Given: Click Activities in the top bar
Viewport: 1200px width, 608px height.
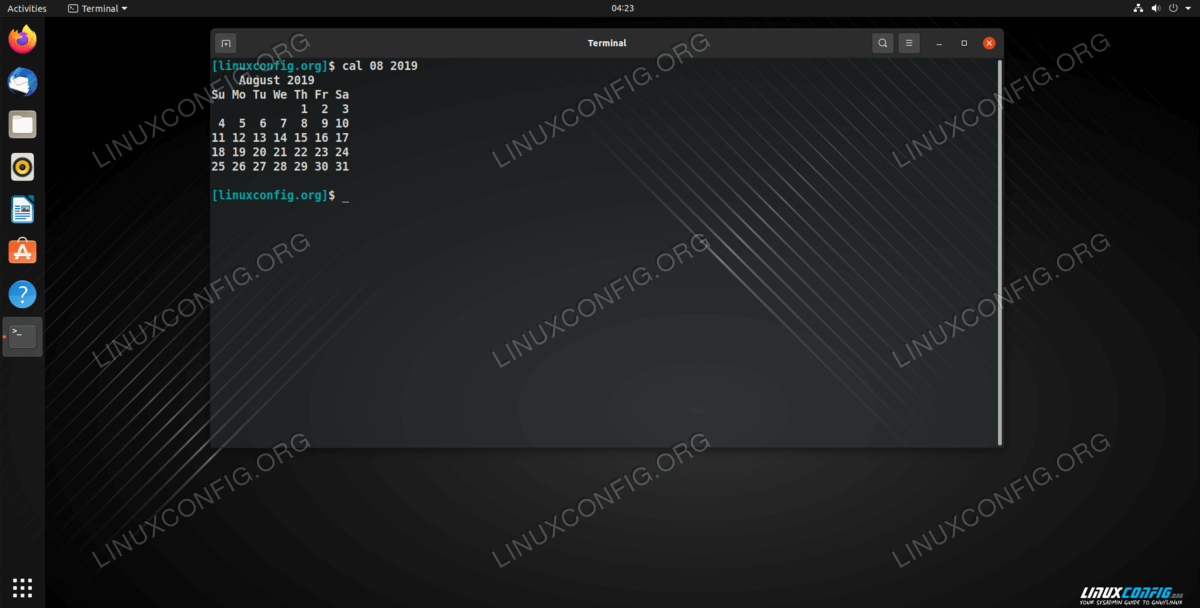Looking at the screenshot, I should (27, 8).
